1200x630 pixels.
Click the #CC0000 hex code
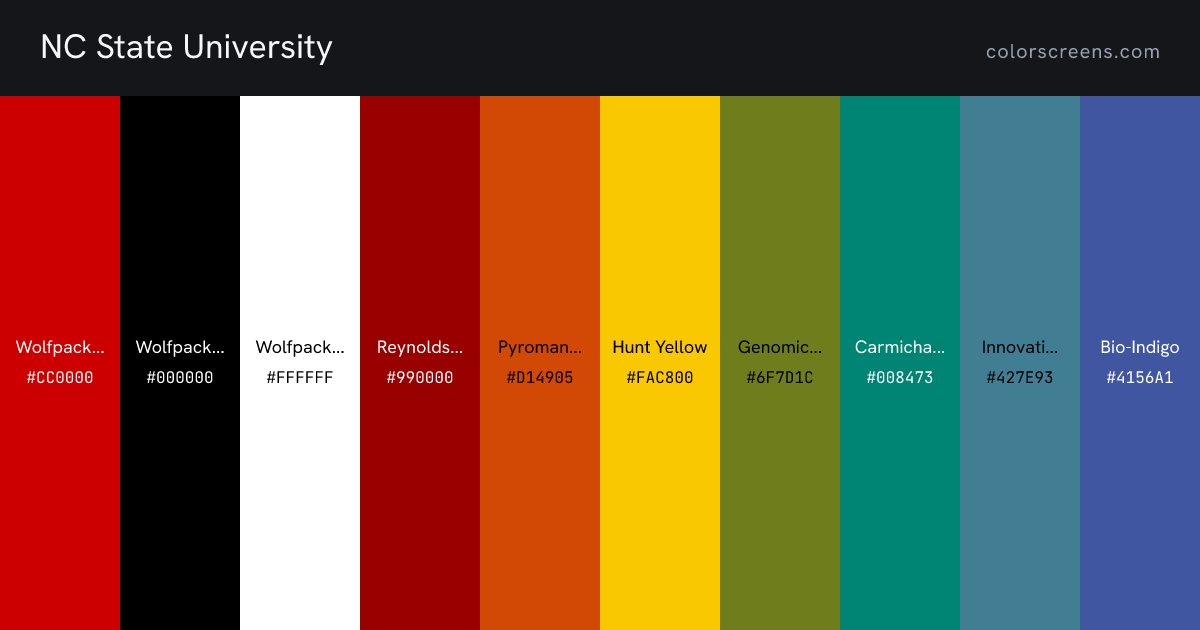coord(60,378)
